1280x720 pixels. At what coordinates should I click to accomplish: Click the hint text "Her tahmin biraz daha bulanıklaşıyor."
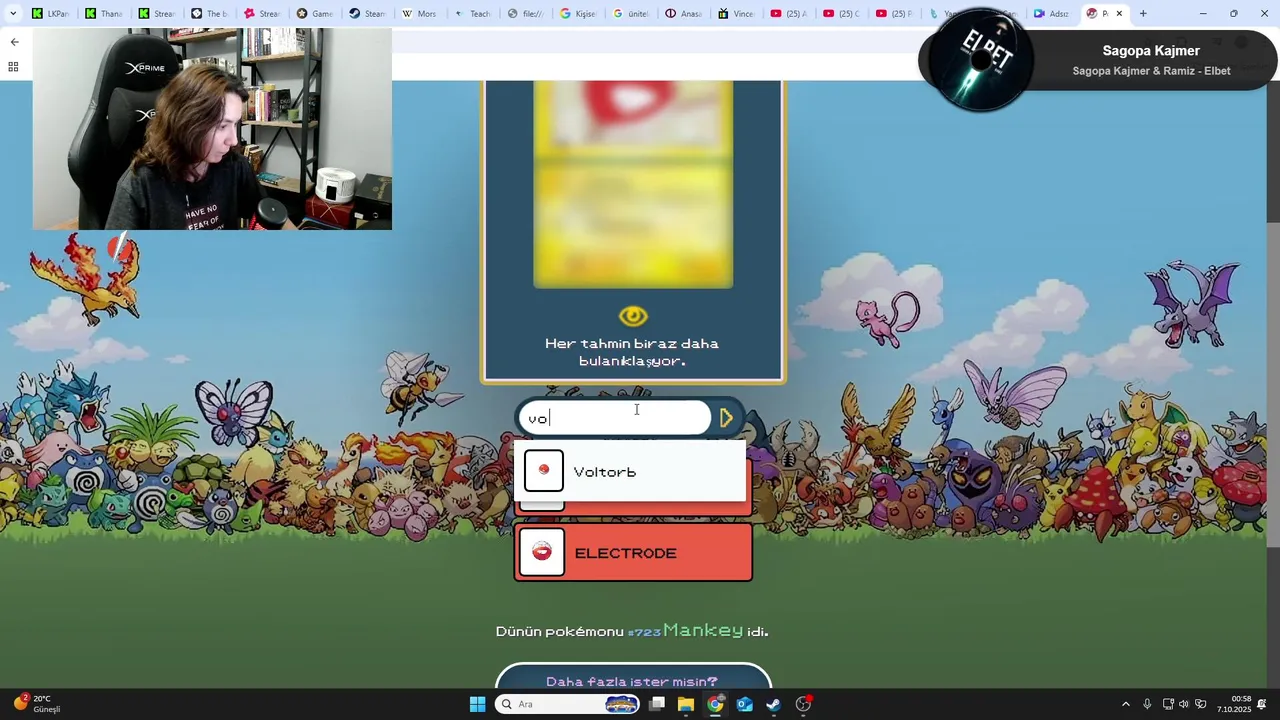pos(632,352)
